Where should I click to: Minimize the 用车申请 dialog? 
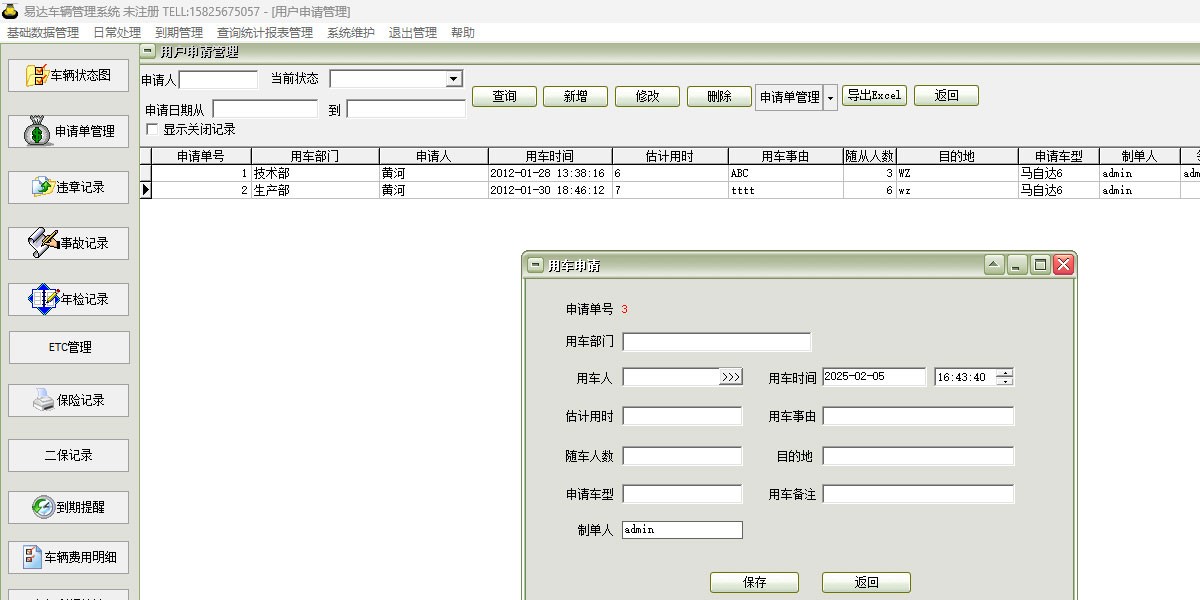1017,265
